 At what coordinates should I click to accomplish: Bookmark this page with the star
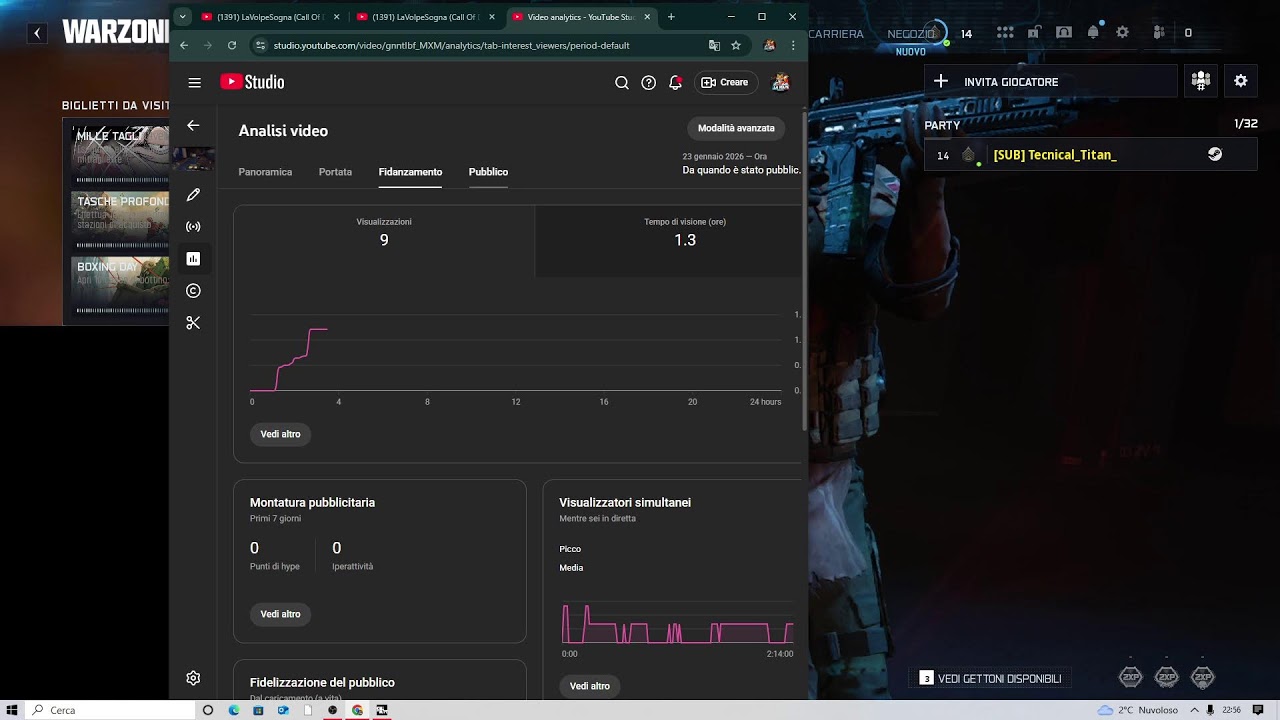[x=736, y=45]
